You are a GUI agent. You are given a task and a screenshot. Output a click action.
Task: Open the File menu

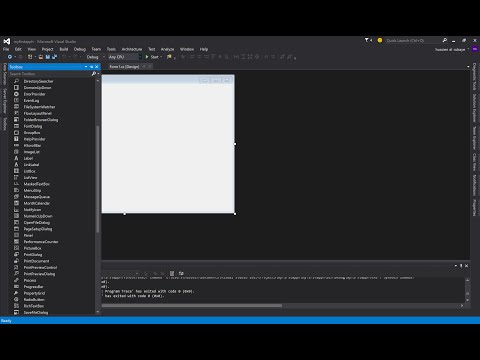click(6, 49)
